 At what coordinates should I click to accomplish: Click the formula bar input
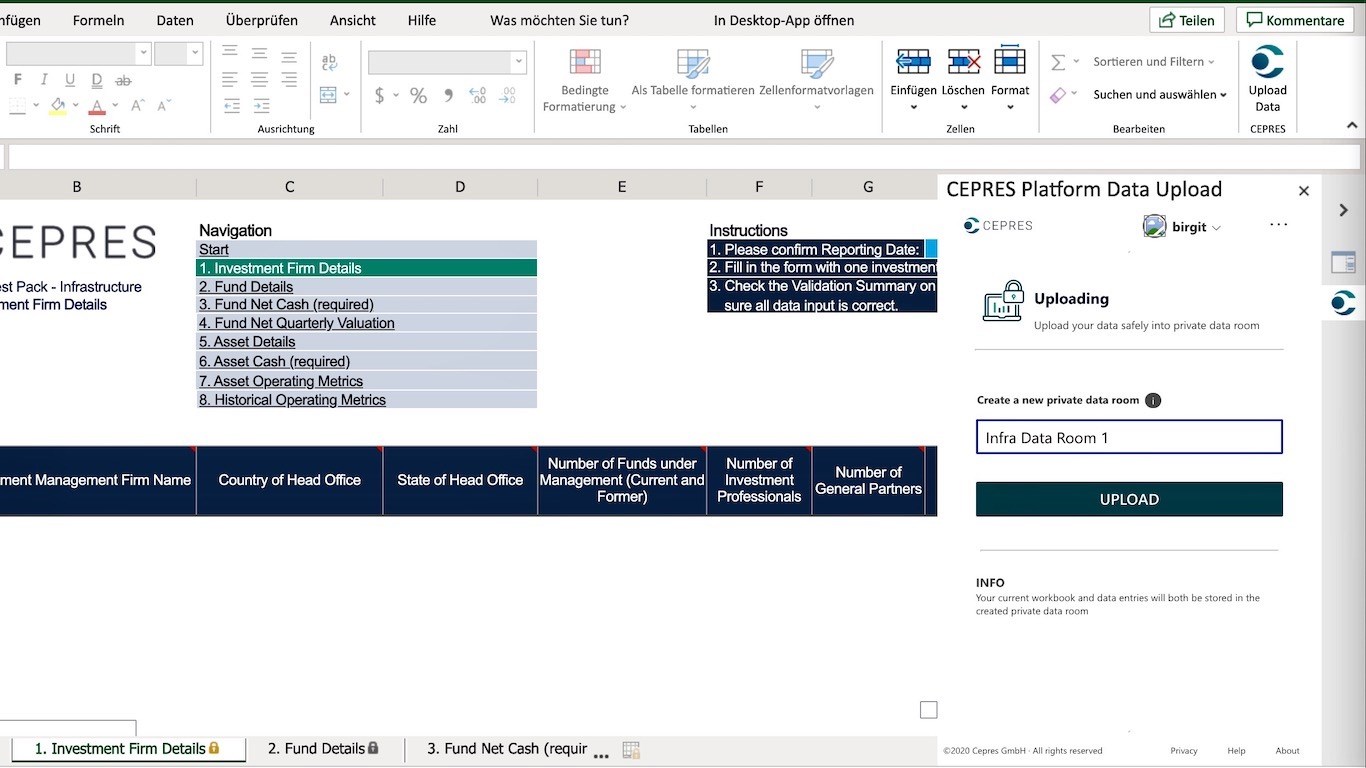684,157
